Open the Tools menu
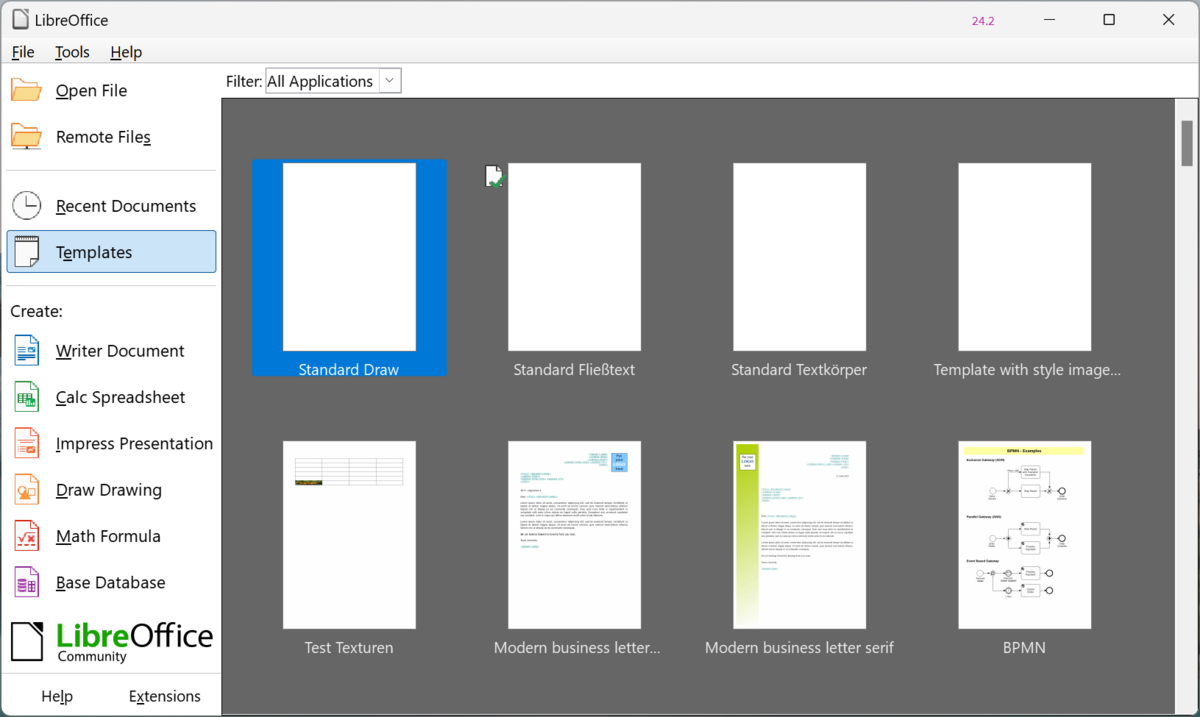Image resolution: width=1200 pixels, height=717 pixels. point(72,52)
